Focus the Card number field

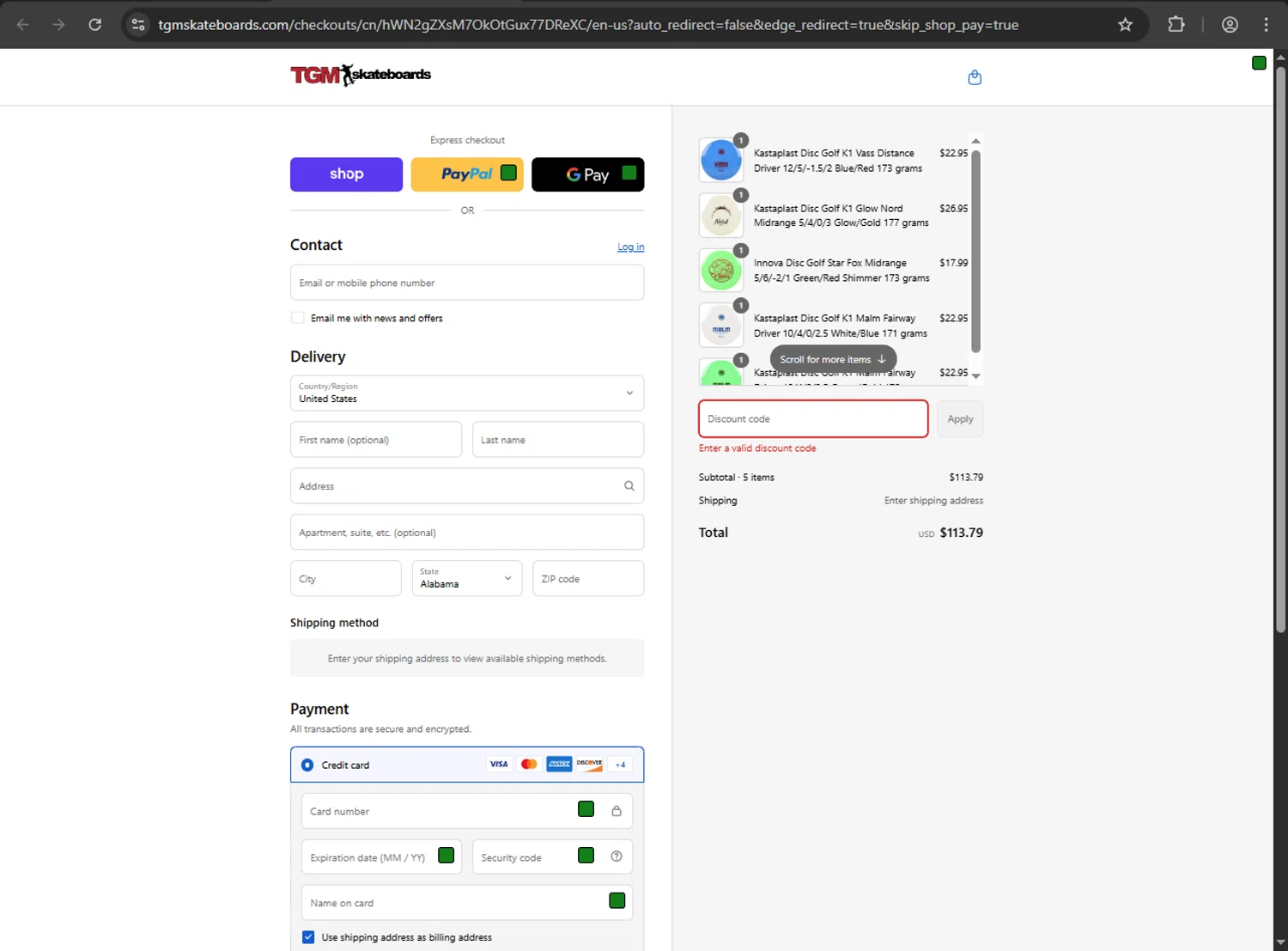(467, 811)
